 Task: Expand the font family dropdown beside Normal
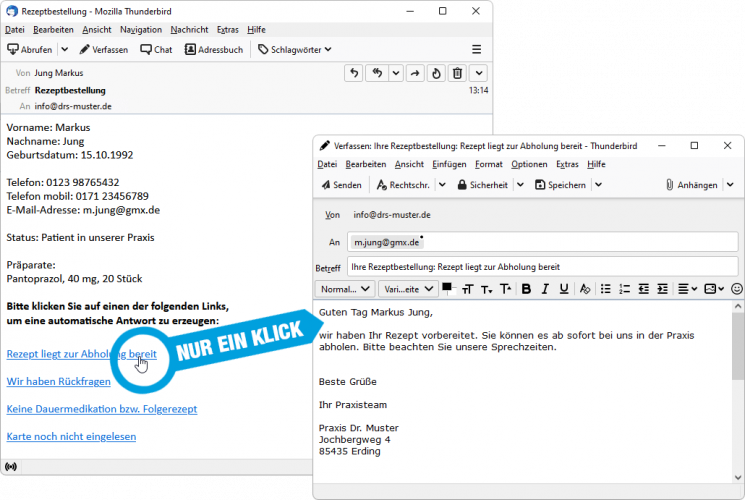pos(407,289)
